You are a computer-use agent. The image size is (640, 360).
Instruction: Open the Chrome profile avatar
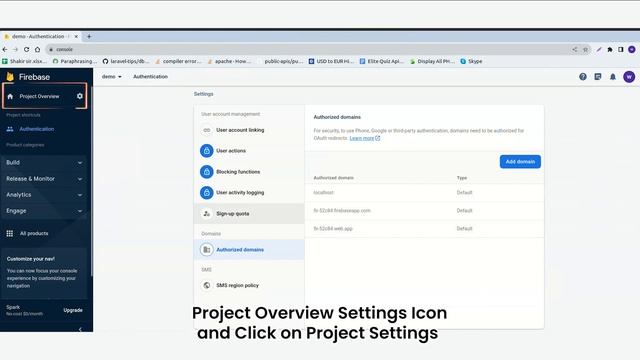632,49
